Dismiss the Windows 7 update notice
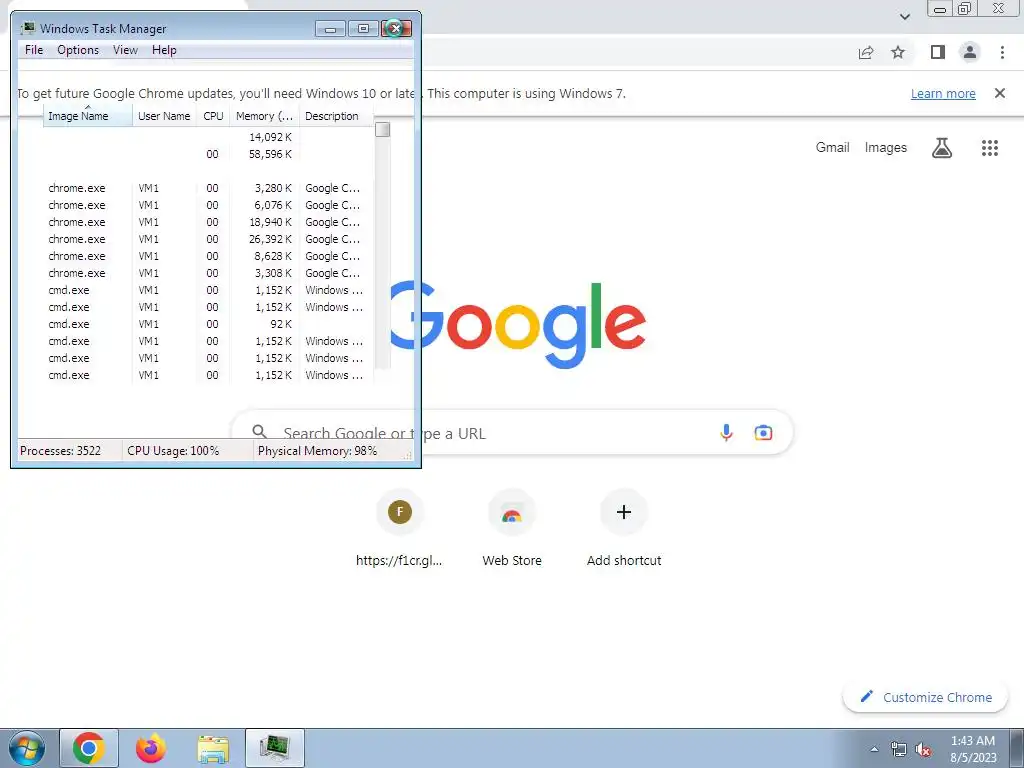The width and height of the screenshot is (1024, 768). point(1000,93)
